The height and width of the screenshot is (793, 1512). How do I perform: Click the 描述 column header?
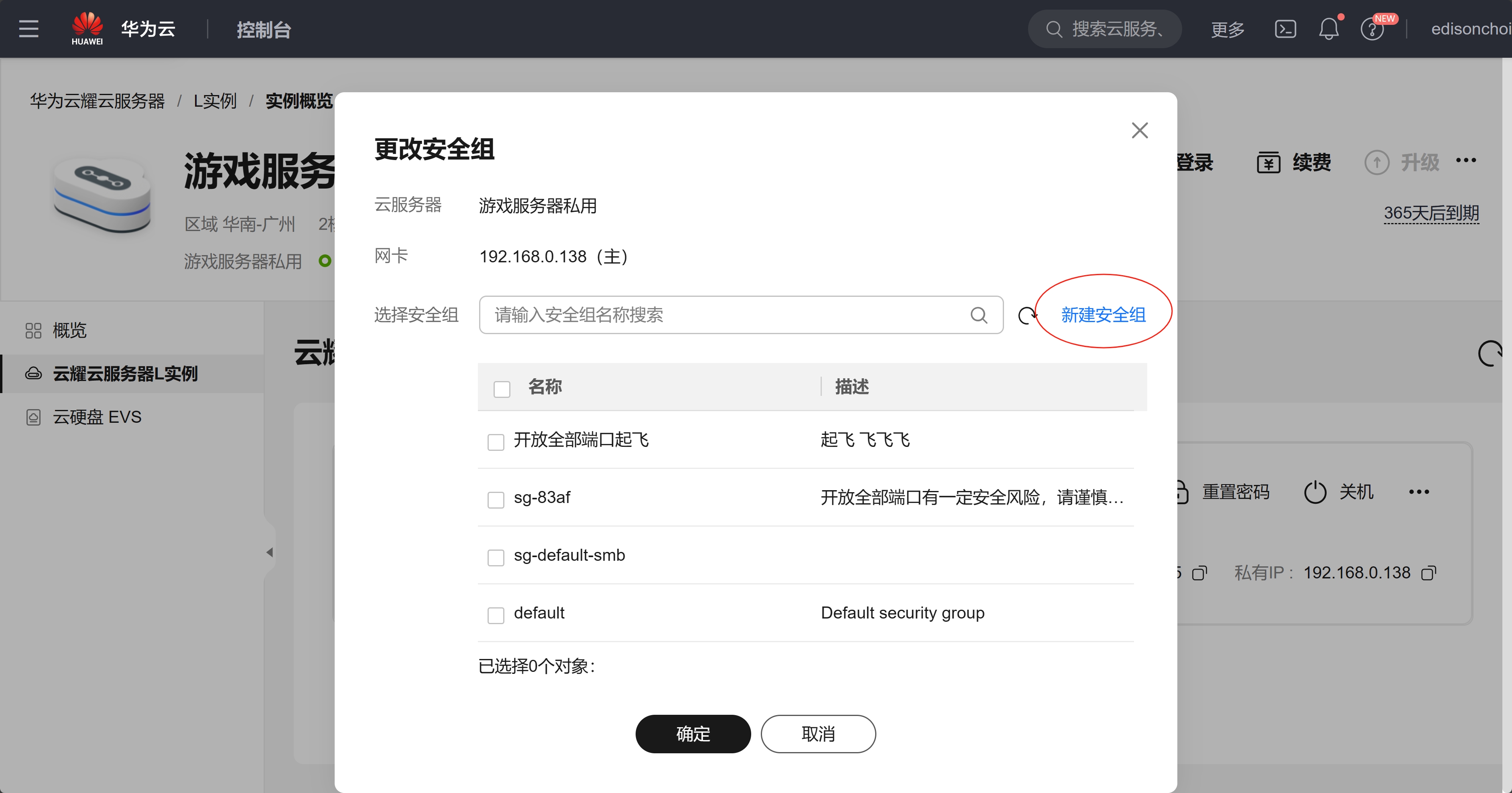pyautogui.click(x=852, y=387)
